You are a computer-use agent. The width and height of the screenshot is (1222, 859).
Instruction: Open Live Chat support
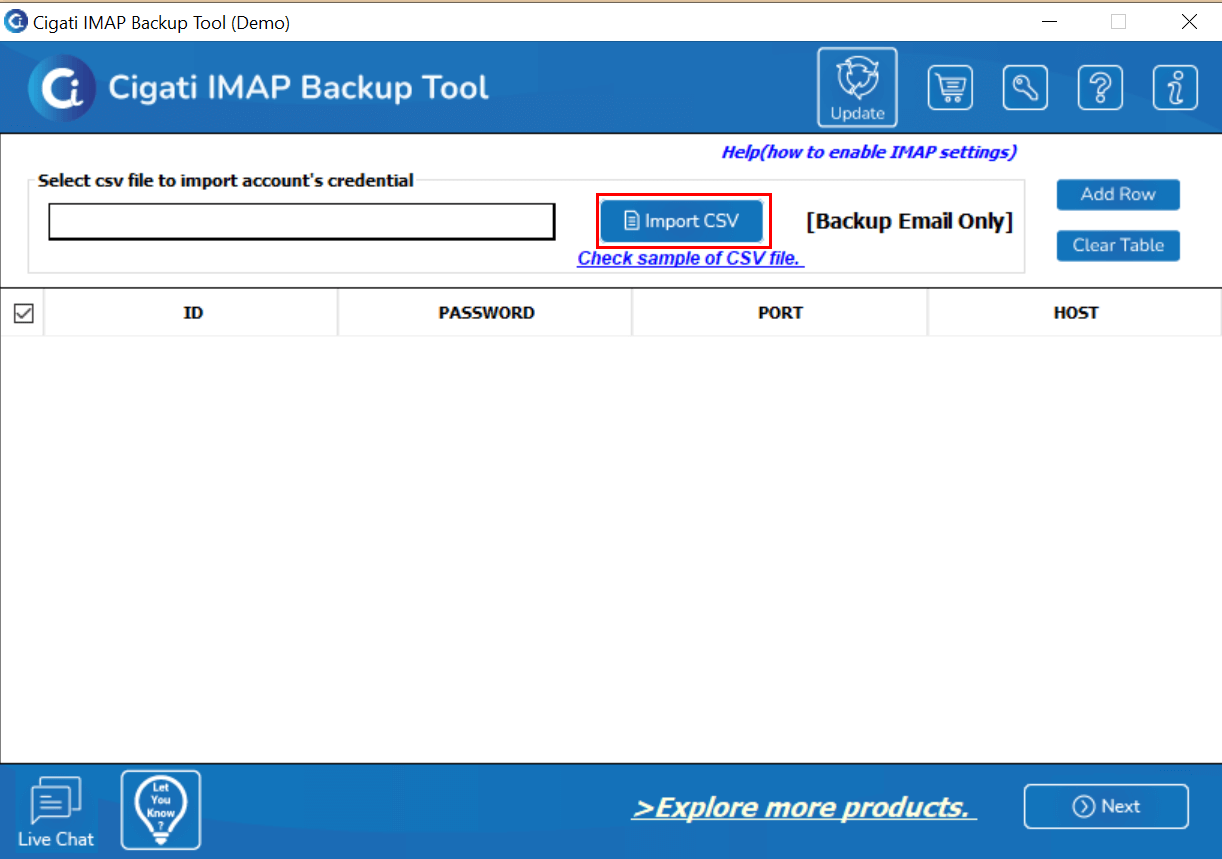[56, 813]
